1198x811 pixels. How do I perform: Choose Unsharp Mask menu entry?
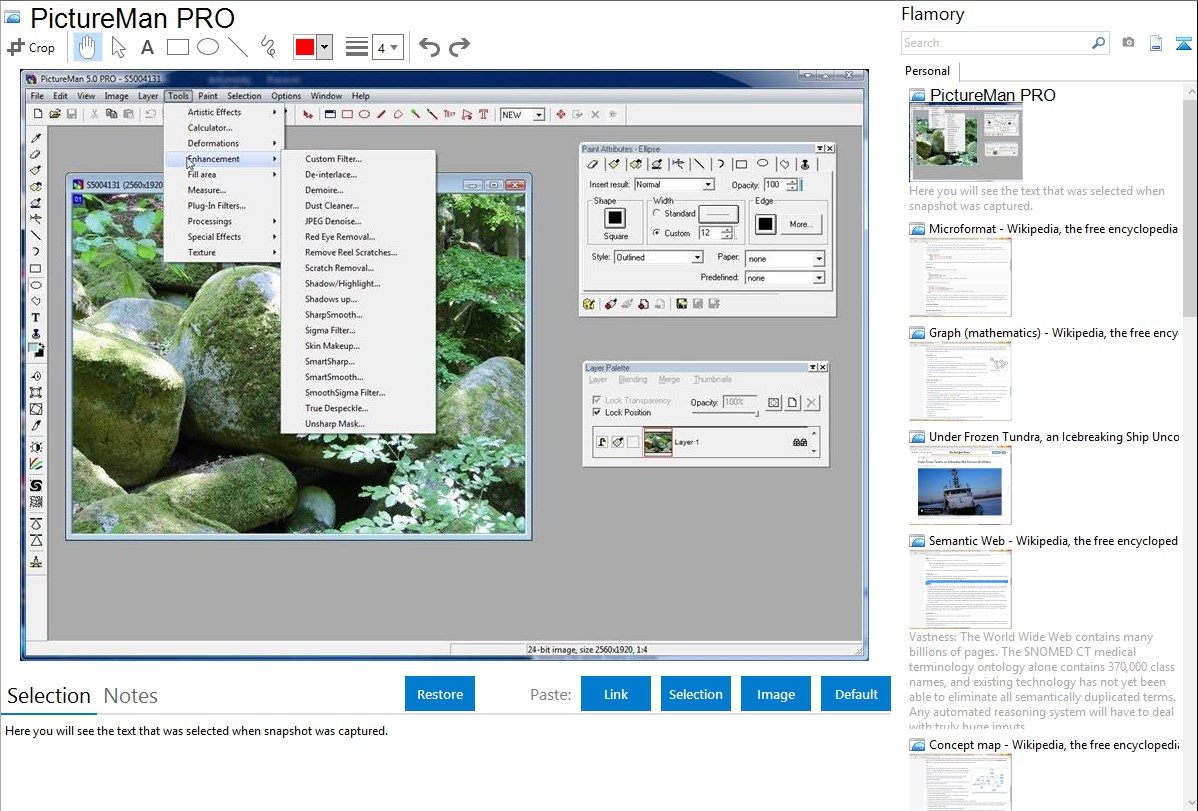point(335,423)
